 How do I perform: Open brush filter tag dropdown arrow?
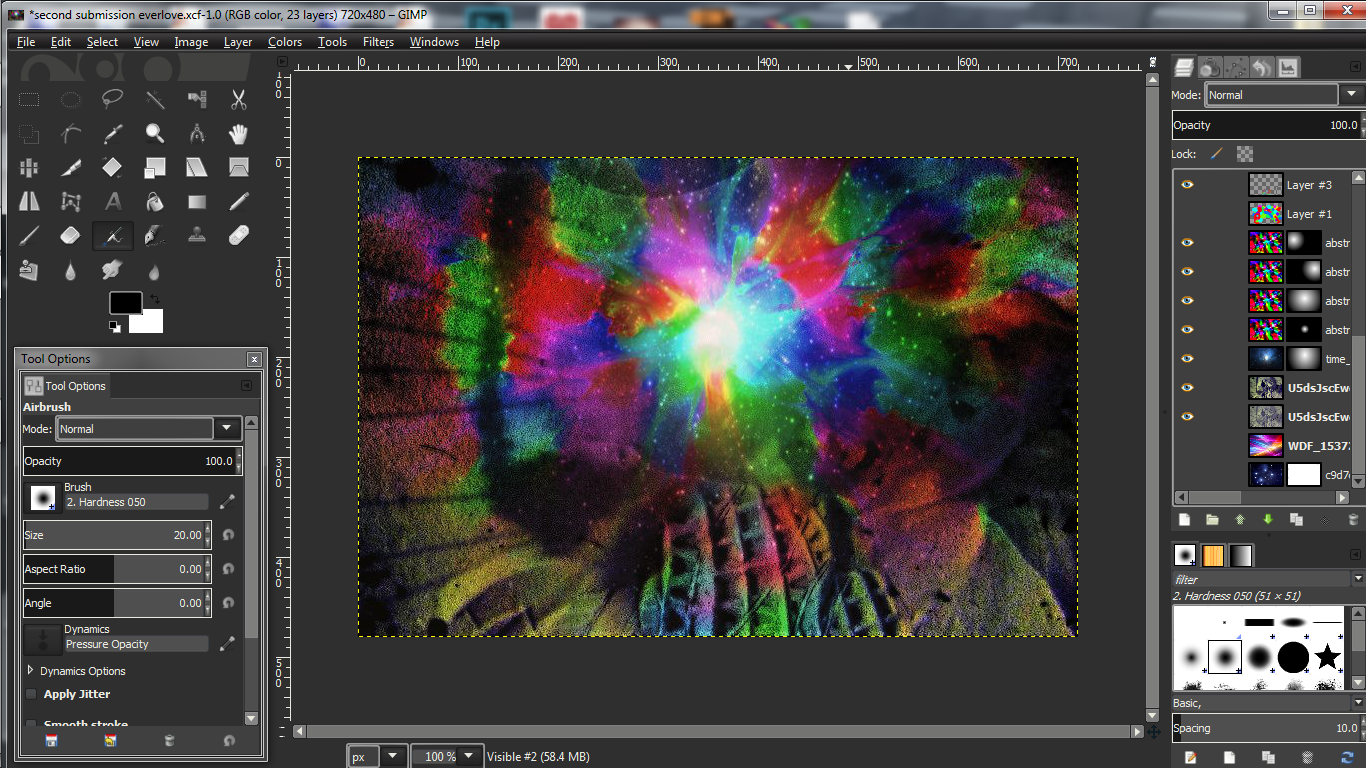coord(1357,579)
